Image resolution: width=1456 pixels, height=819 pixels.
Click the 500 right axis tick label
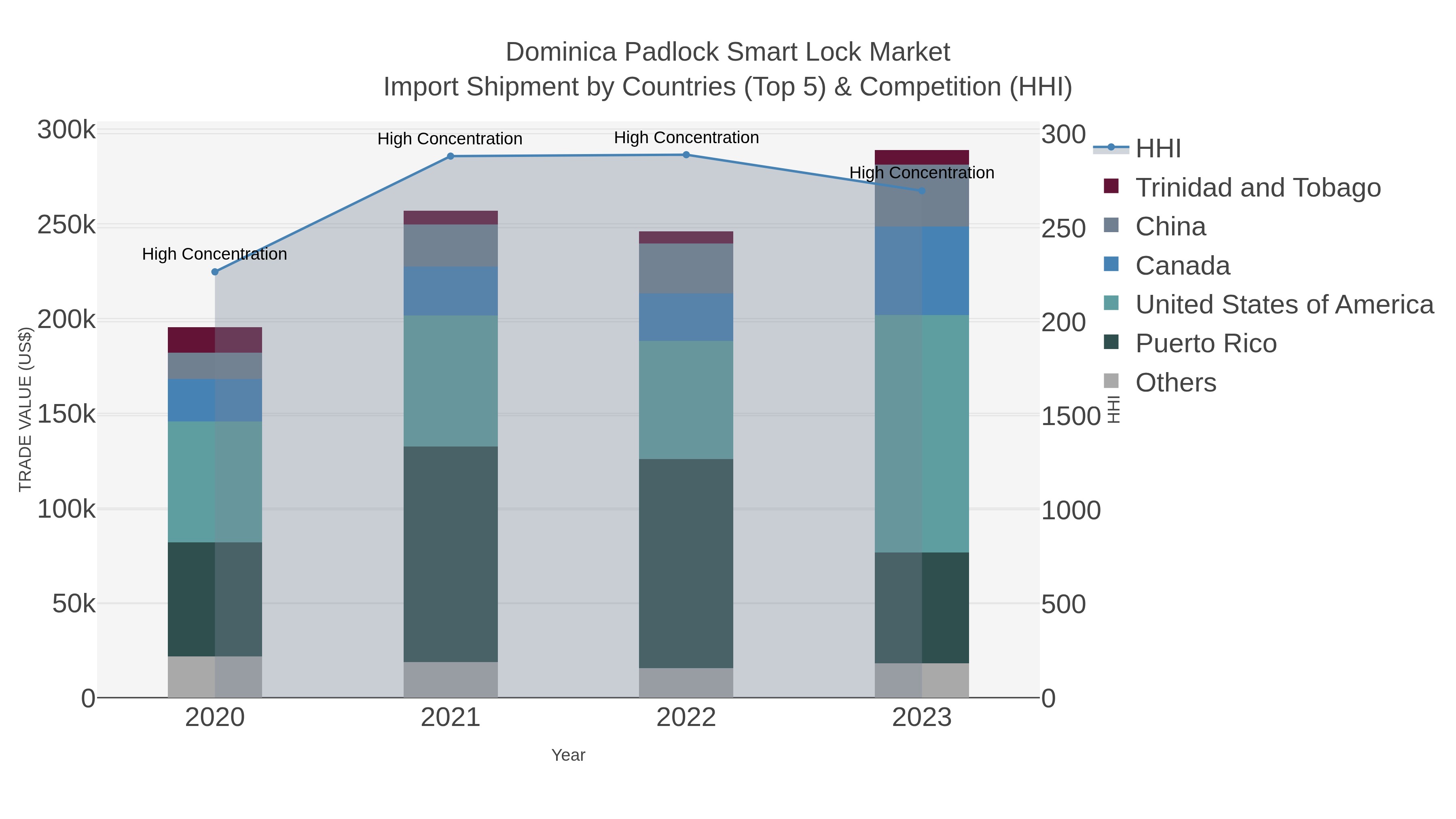pyautogui.click(x=1064, y=605)
